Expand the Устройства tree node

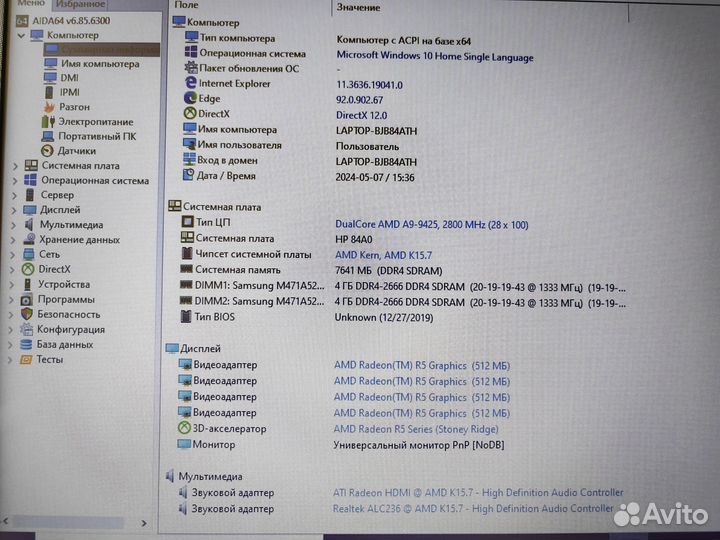coord(11,285)
